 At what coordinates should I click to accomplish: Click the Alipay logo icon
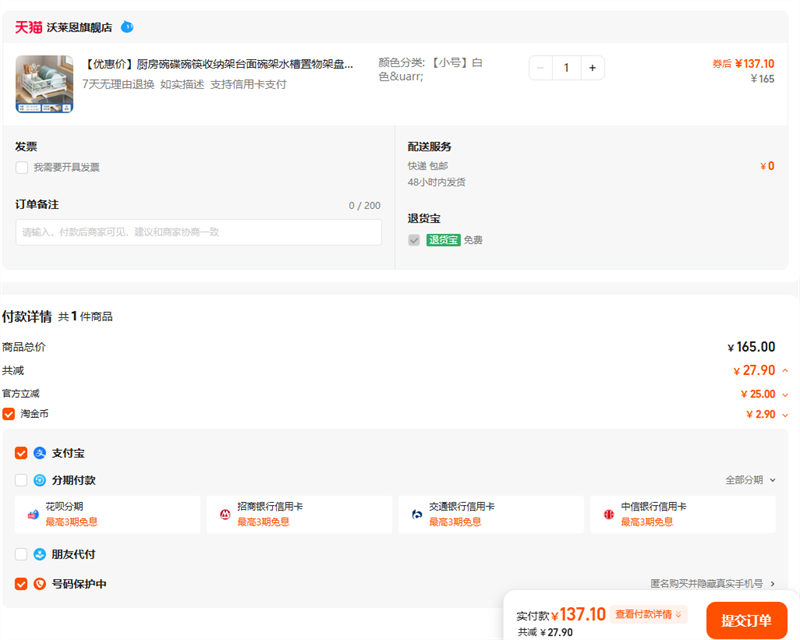tap(40, 453)
